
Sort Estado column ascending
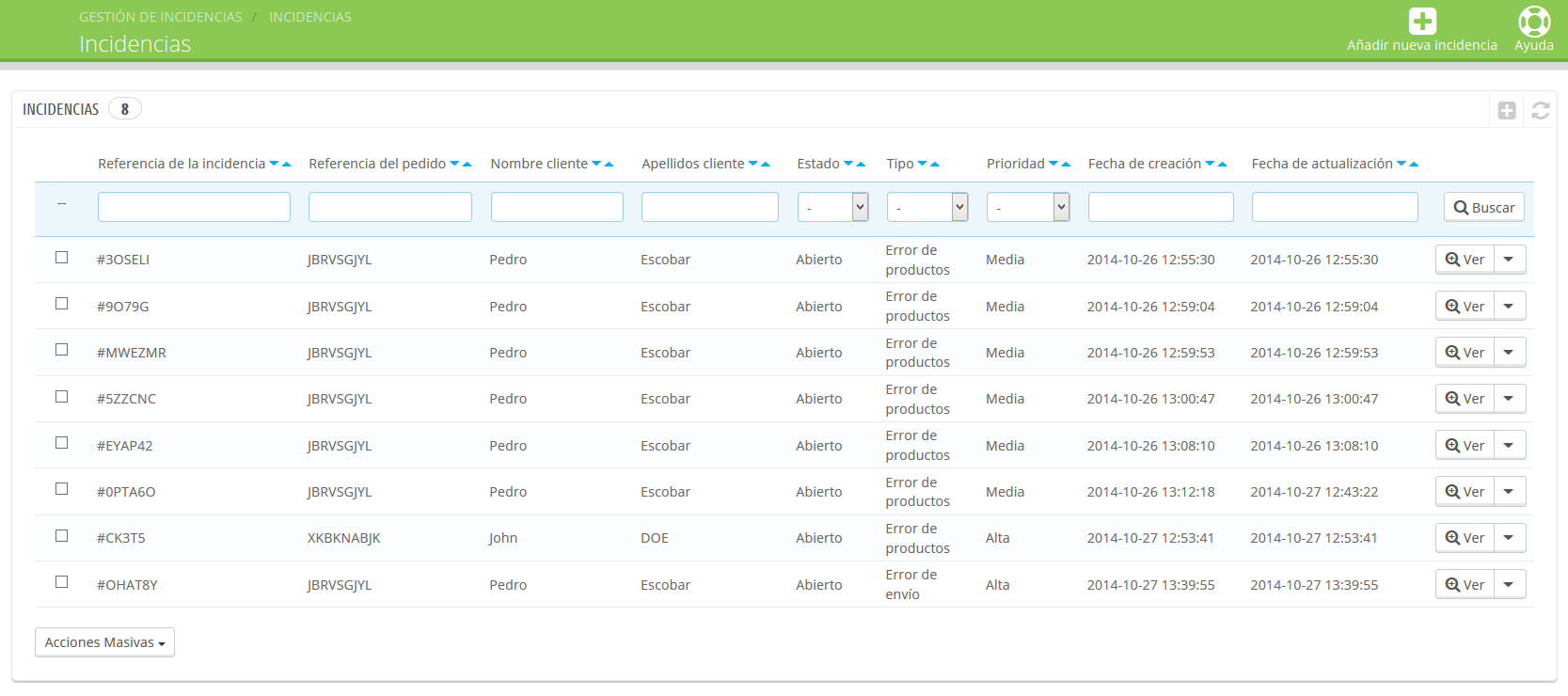tap(861, 164)
